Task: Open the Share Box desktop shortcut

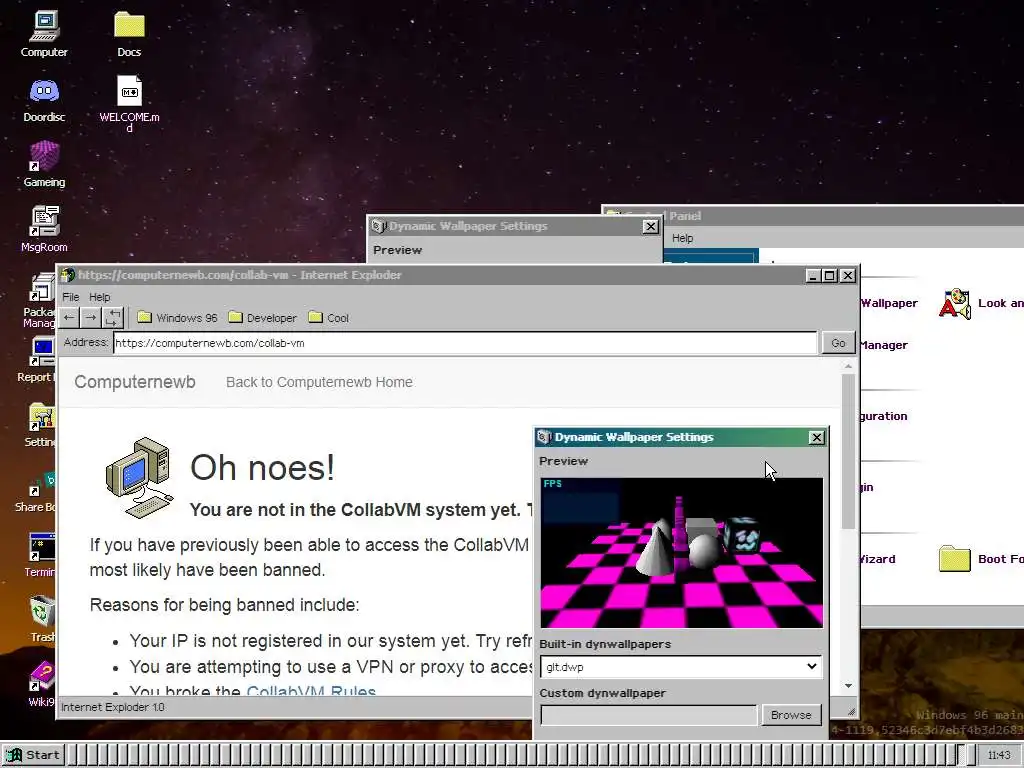Action: 37,491
